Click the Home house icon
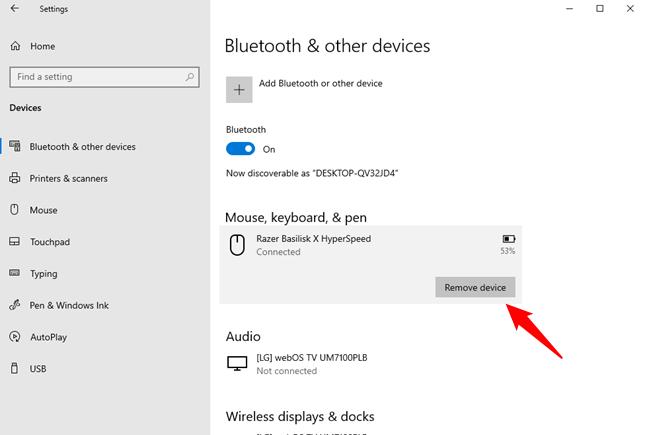Viewport: 645px width, 435px height. pyautogui.click(x=15, y=46)
